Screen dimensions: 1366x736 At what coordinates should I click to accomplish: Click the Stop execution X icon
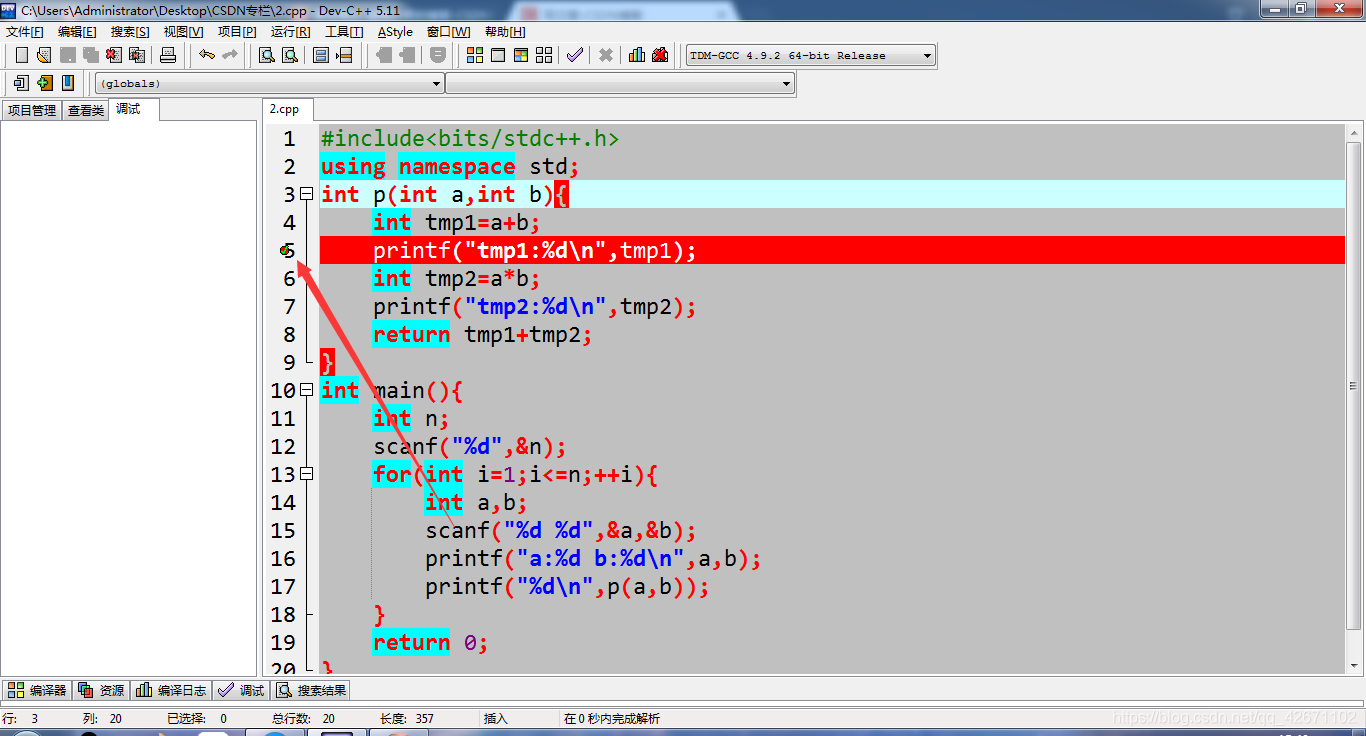[606, 55]
